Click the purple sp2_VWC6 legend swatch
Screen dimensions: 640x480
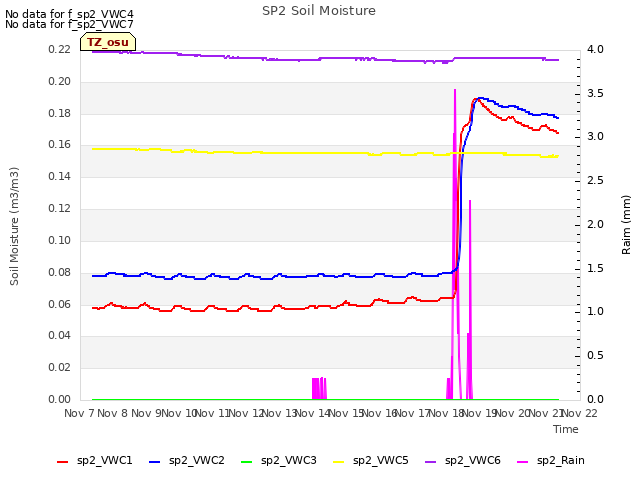[431, 462]
